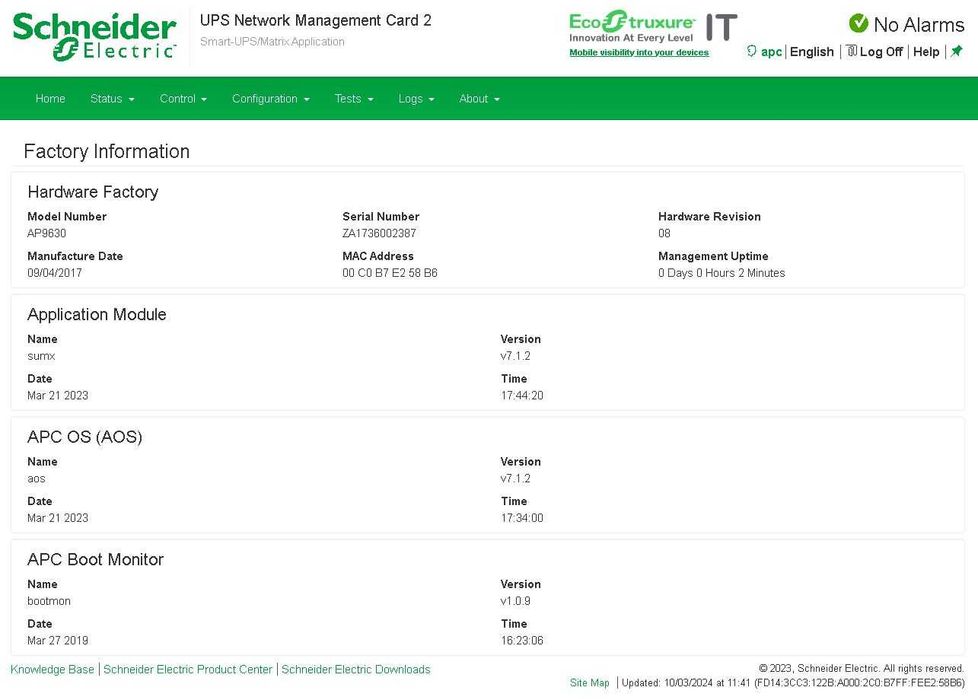This screenshot has width=978, height=699.
Task: Click the AOS name value aos
Action: pos(36,479)
